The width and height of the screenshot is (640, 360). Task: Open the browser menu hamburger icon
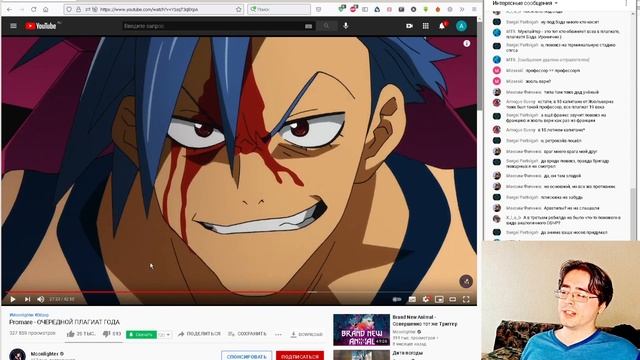coord(474,9)
